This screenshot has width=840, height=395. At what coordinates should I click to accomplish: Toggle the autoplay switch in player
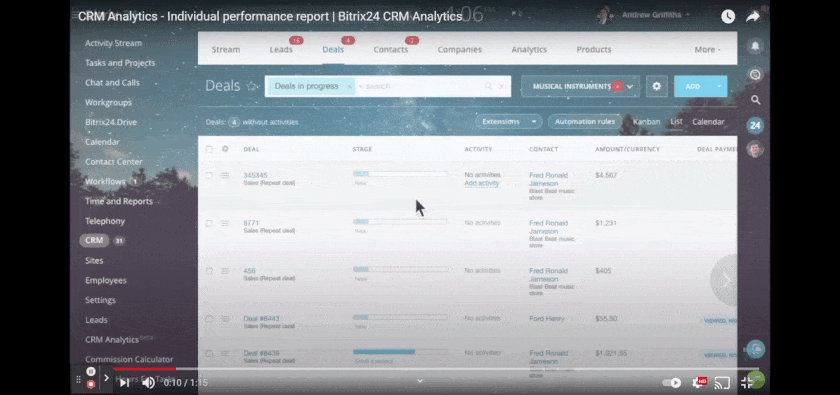click(x=672, y=383)
